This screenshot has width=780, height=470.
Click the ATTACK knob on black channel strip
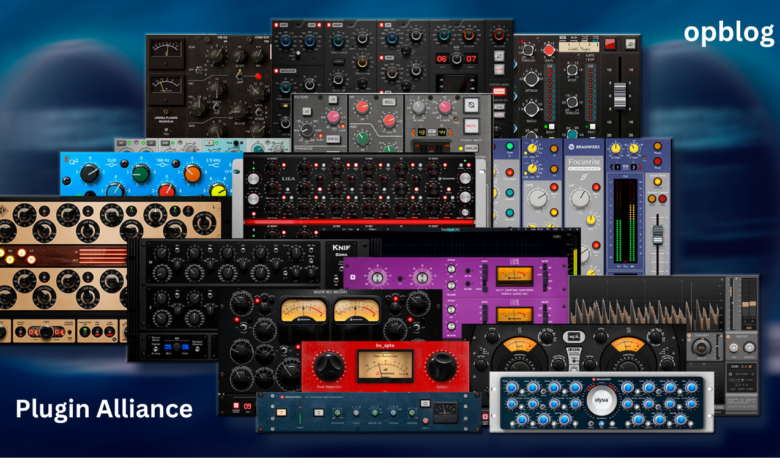pyautogui.click(x=531, y=79)
